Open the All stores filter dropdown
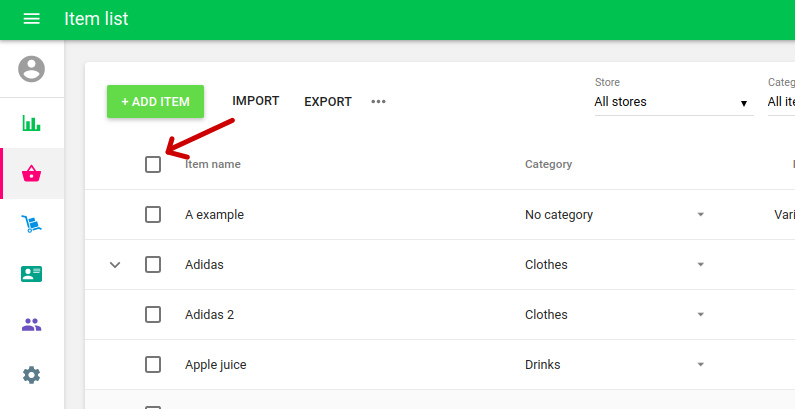 (x=673, y=102)
